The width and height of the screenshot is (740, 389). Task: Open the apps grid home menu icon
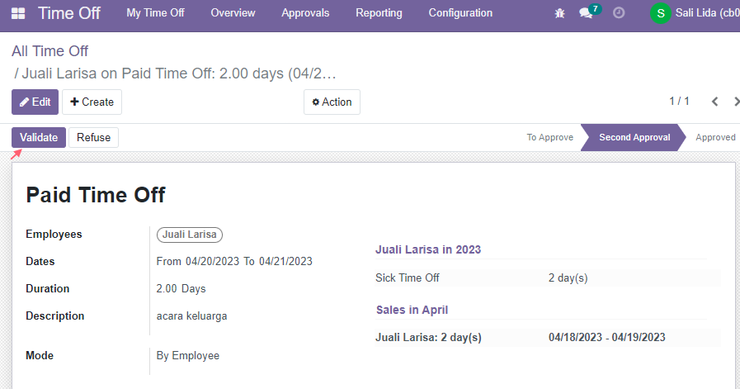[x=18, y=13]
